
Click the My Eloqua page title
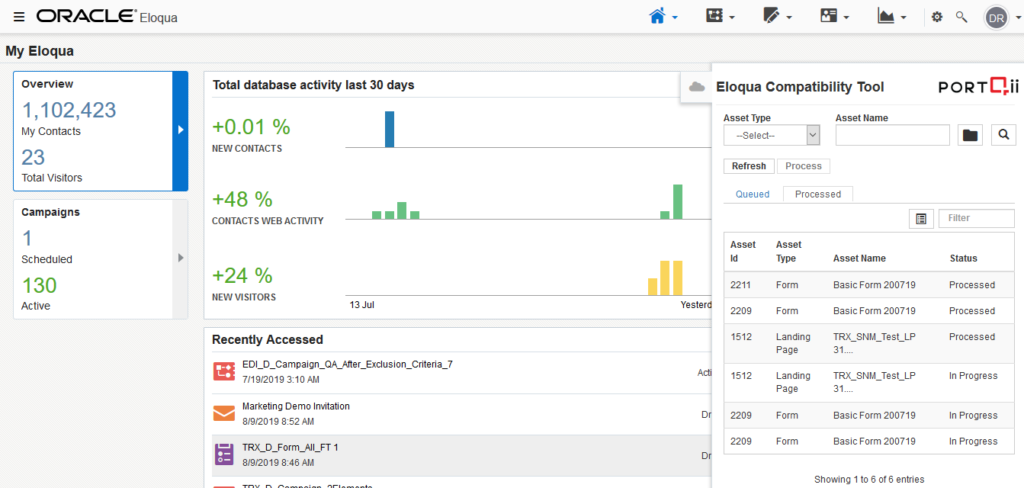point(40,50)
